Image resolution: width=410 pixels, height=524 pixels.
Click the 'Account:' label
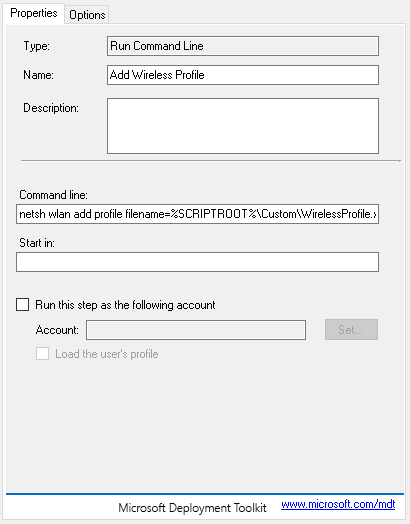(57, 330)
